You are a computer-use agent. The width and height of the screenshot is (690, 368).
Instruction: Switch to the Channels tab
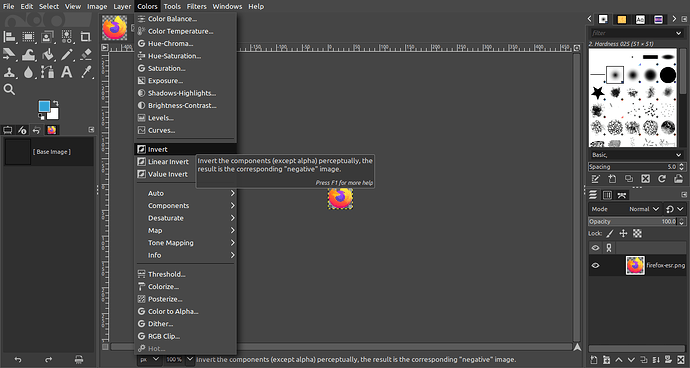[607, 195]
